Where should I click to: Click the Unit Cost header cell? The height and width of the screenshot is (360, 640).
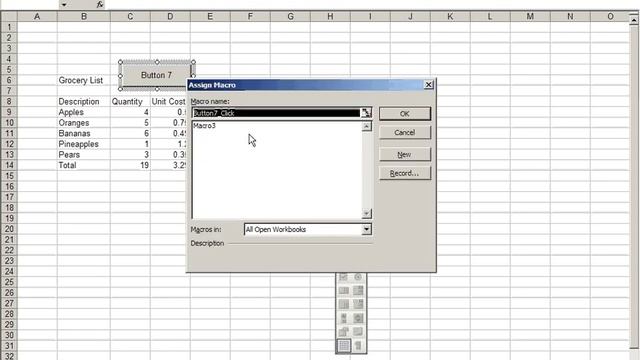coord(168,102)
